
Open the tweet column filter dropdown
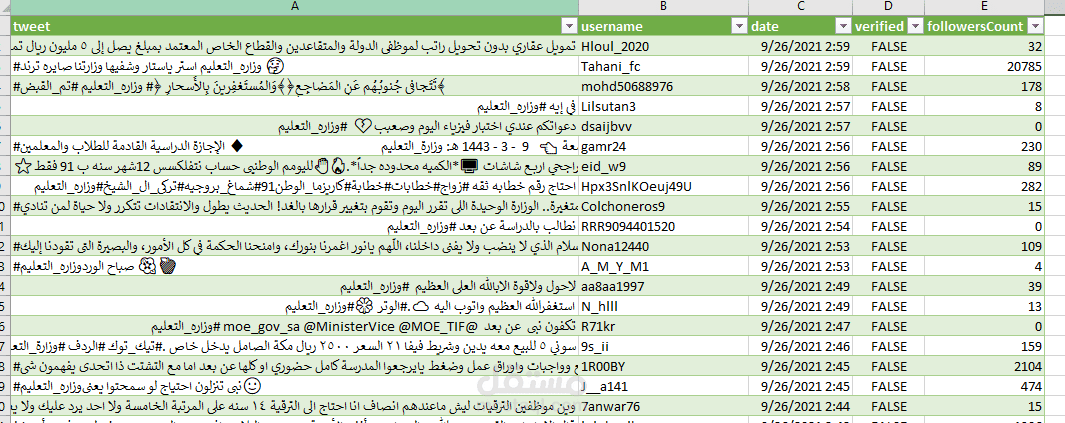[x=568, y=26]
